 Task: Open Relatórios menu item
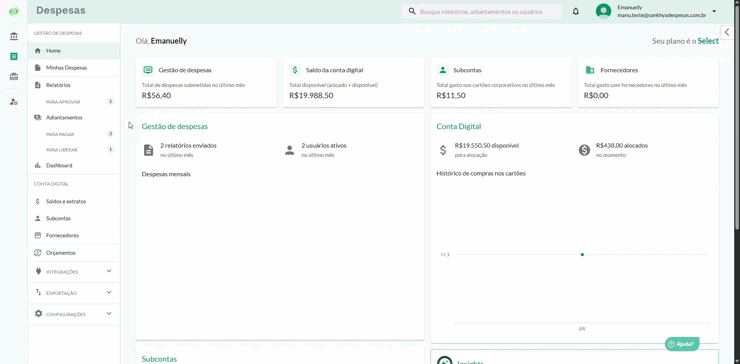pyautogui.click(x=74, y=85)
